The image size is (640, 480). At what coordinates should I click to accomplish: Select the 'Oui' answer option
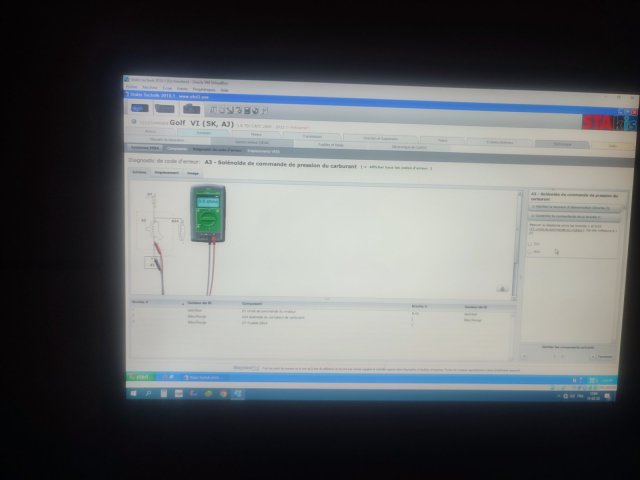tap(530, 242)
